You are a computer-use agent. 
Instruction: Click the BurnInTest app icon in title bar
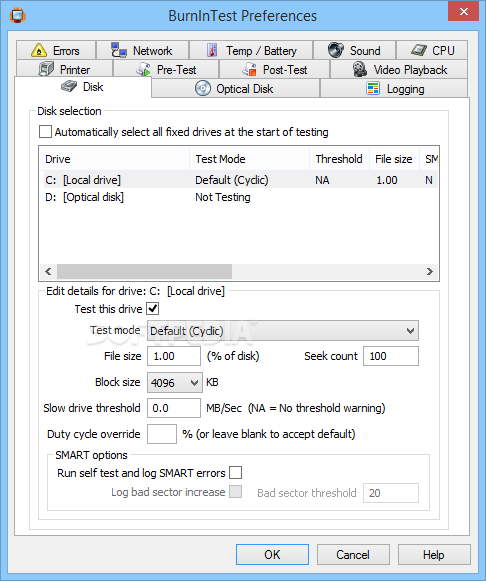pos(17,16)
